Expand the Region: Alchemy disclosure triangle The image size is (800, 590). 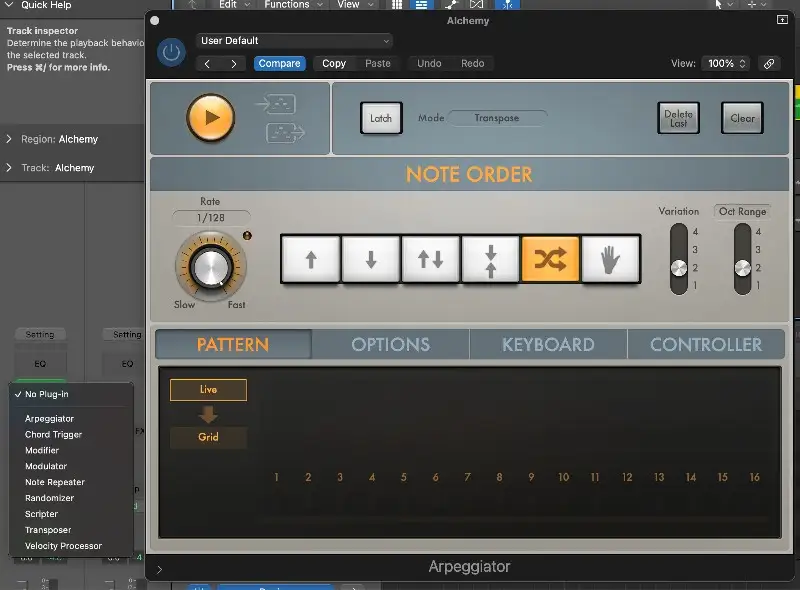click(10, 140)
